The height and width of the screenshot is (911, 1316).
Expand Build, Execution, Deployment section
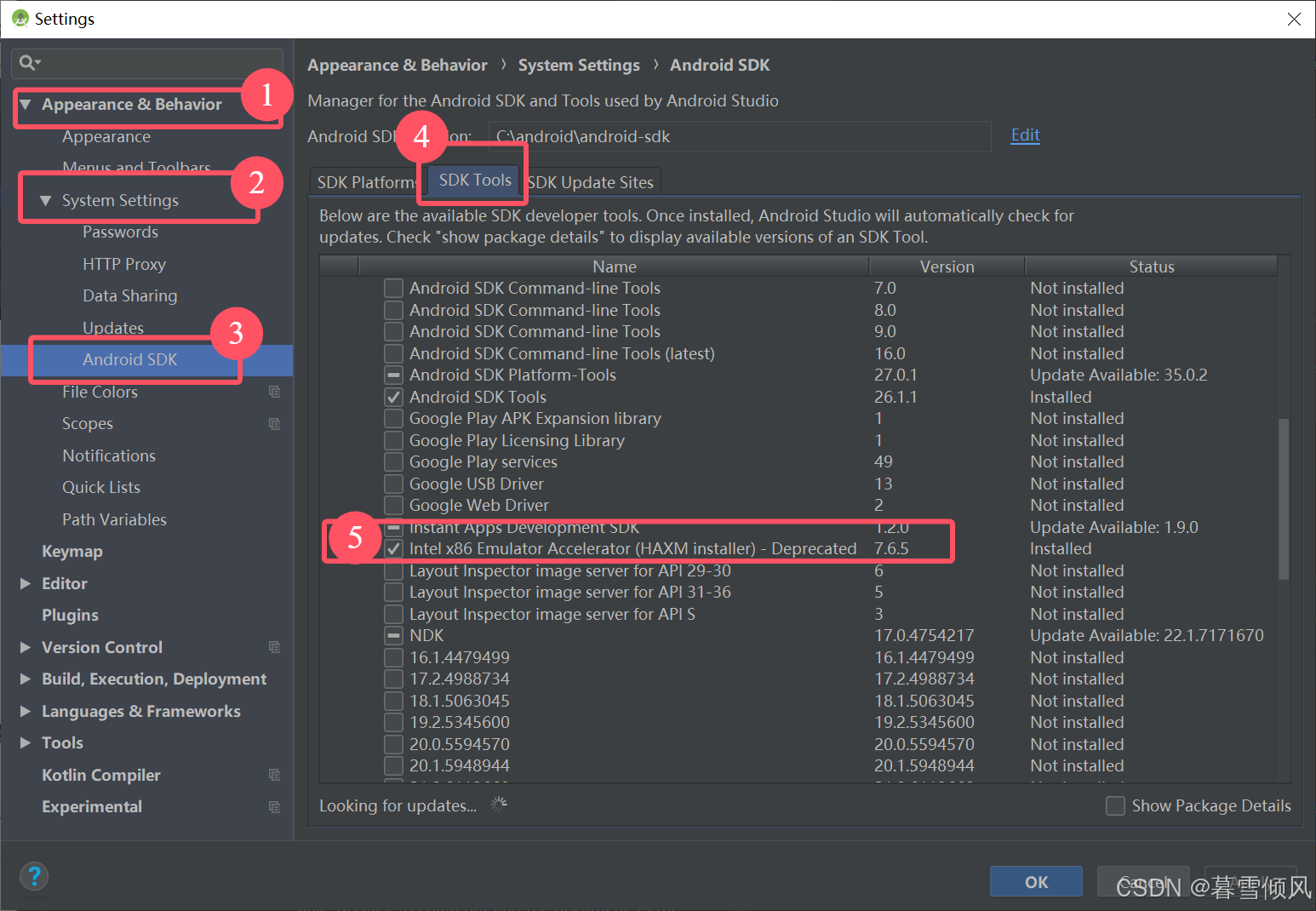[26, 679]
